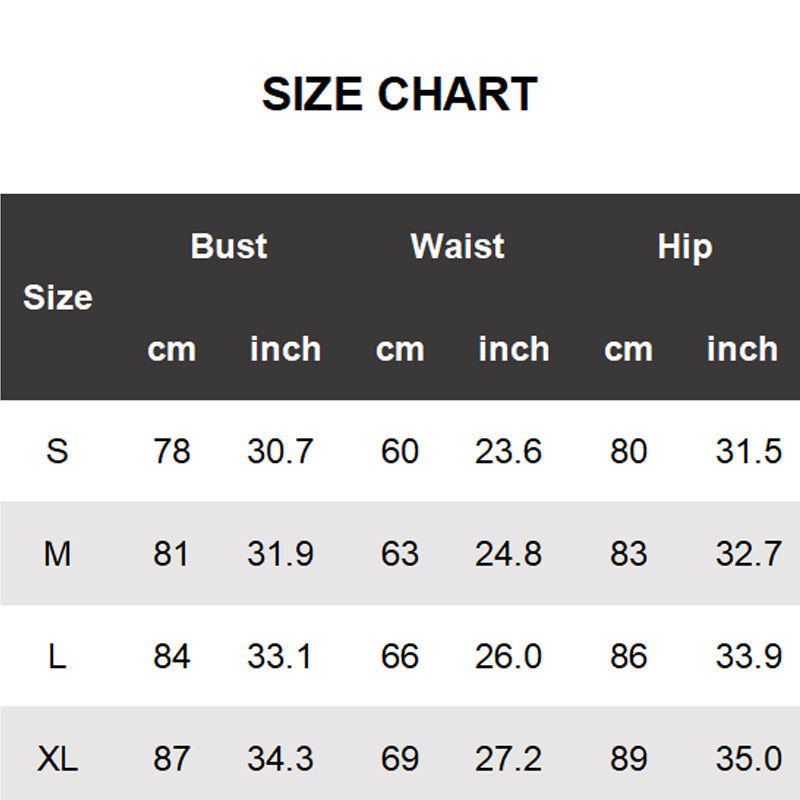Viewport: 800px width, 800px height.
Task: Click the 34.3 bust inch value
Action: 281,760
